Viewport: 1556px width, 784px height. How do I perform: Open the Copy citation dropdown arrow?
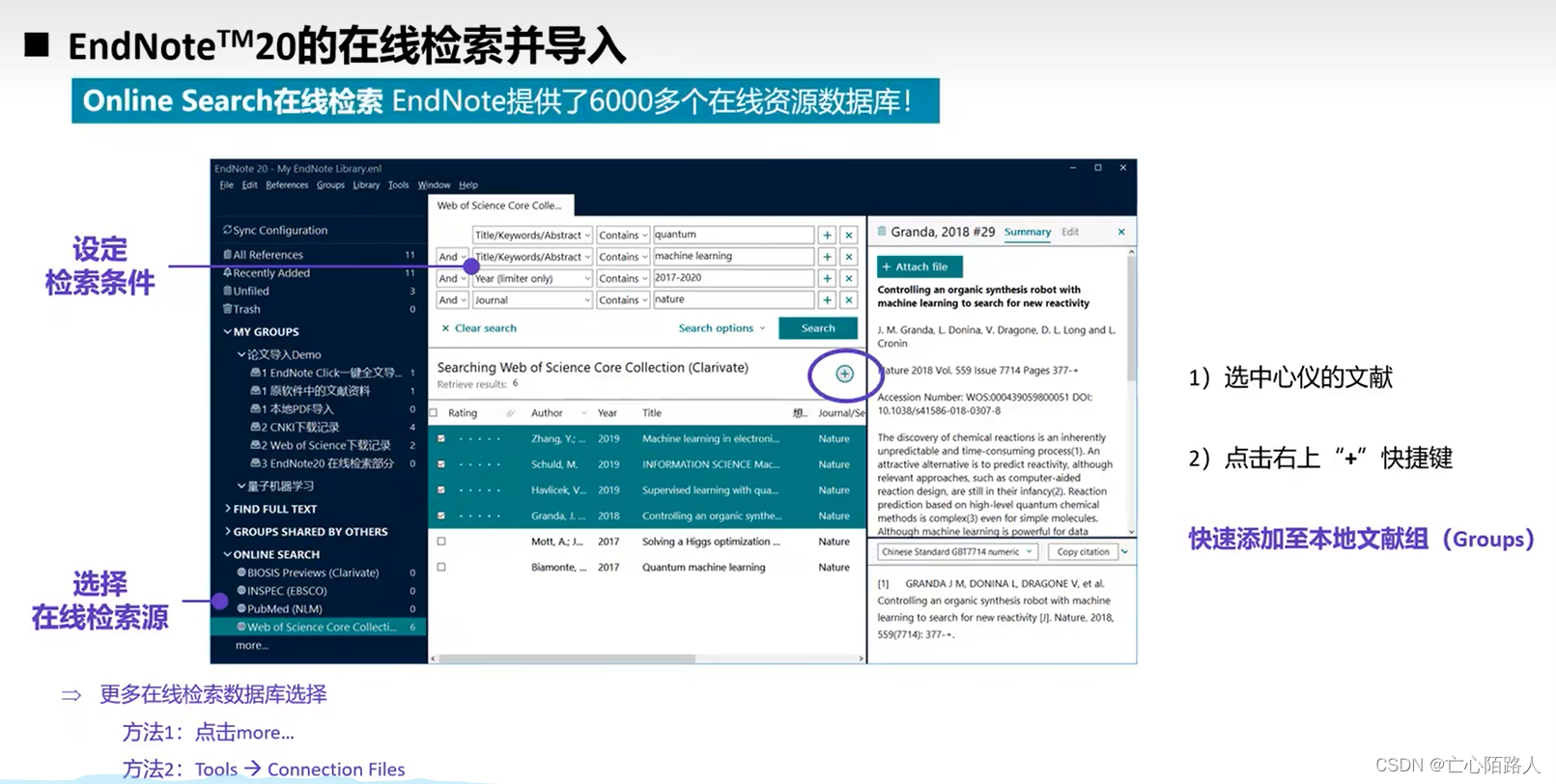tap(1124, 551)
